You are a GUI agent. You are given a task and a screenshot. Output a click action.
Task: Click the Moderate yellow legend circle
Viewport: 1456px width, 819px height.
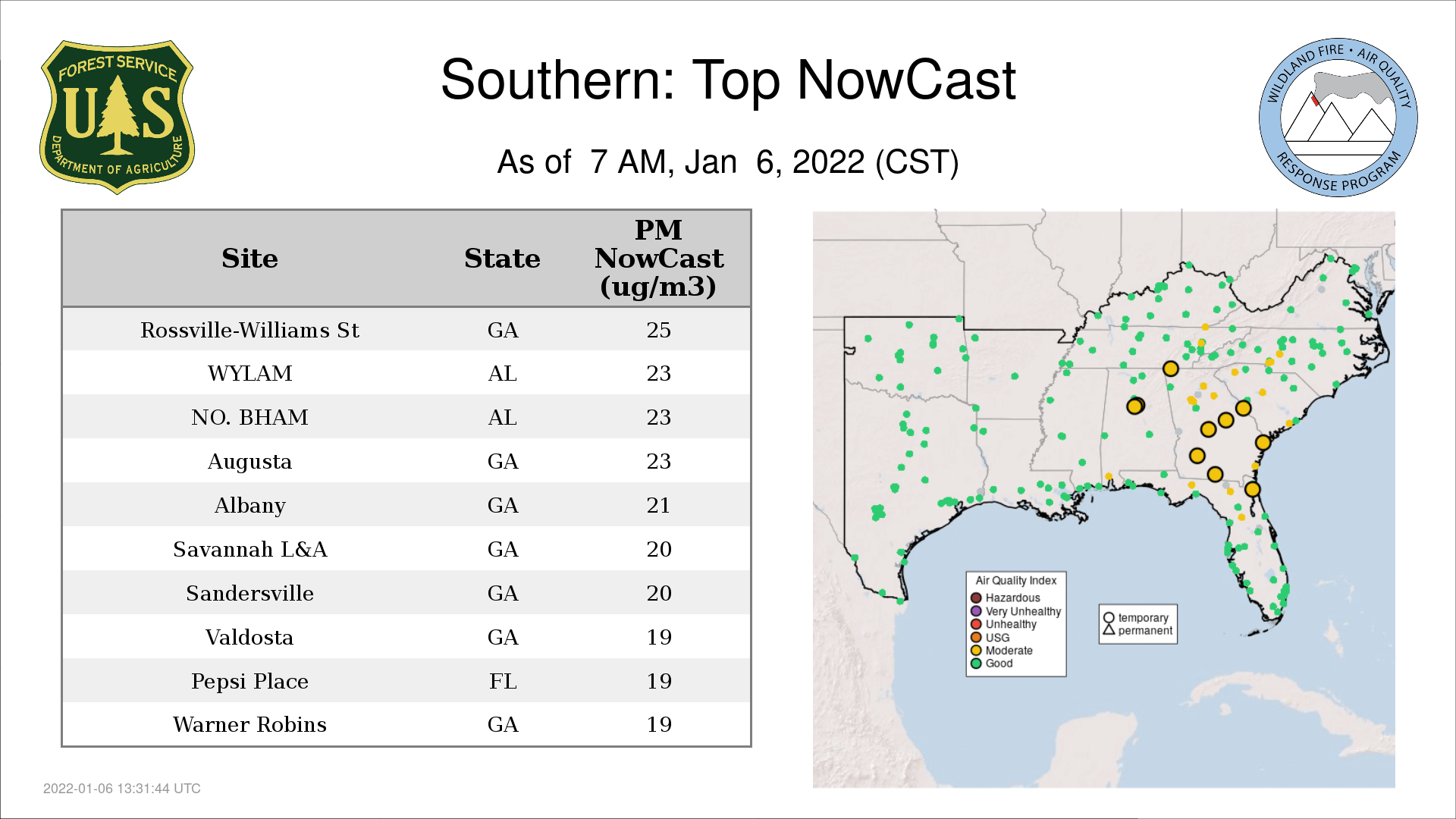[x=976, y=651]
